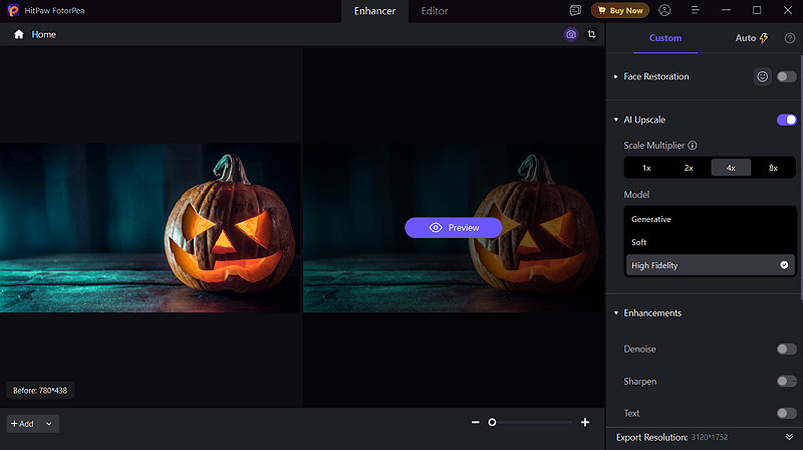The height and width of the screenshot is (450, 803).
Task: Click the camera snapshot icon
Action: click(x=570, y=34)
